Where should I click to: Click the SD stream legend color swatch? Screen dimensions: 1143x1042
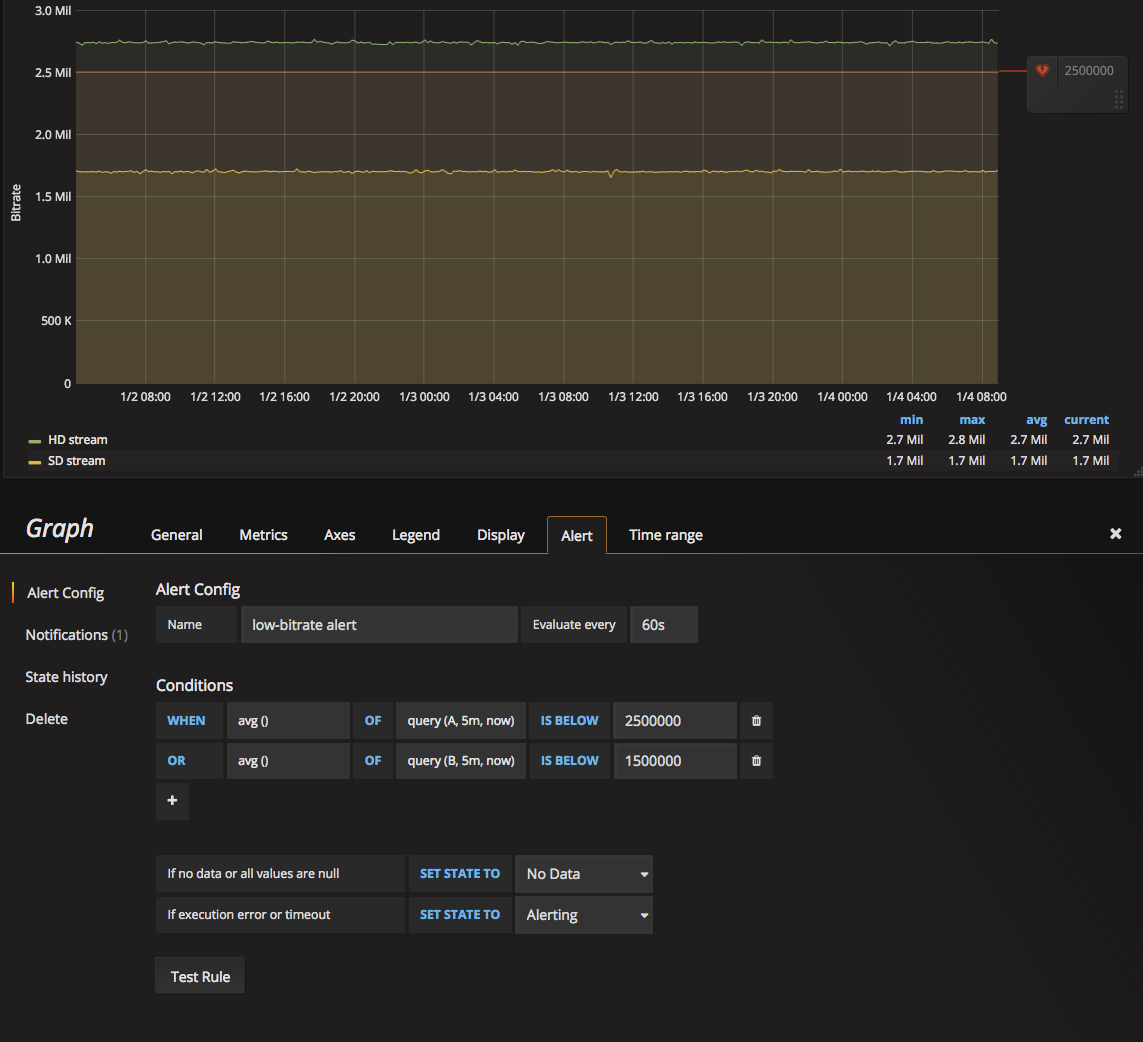[34, 462]
